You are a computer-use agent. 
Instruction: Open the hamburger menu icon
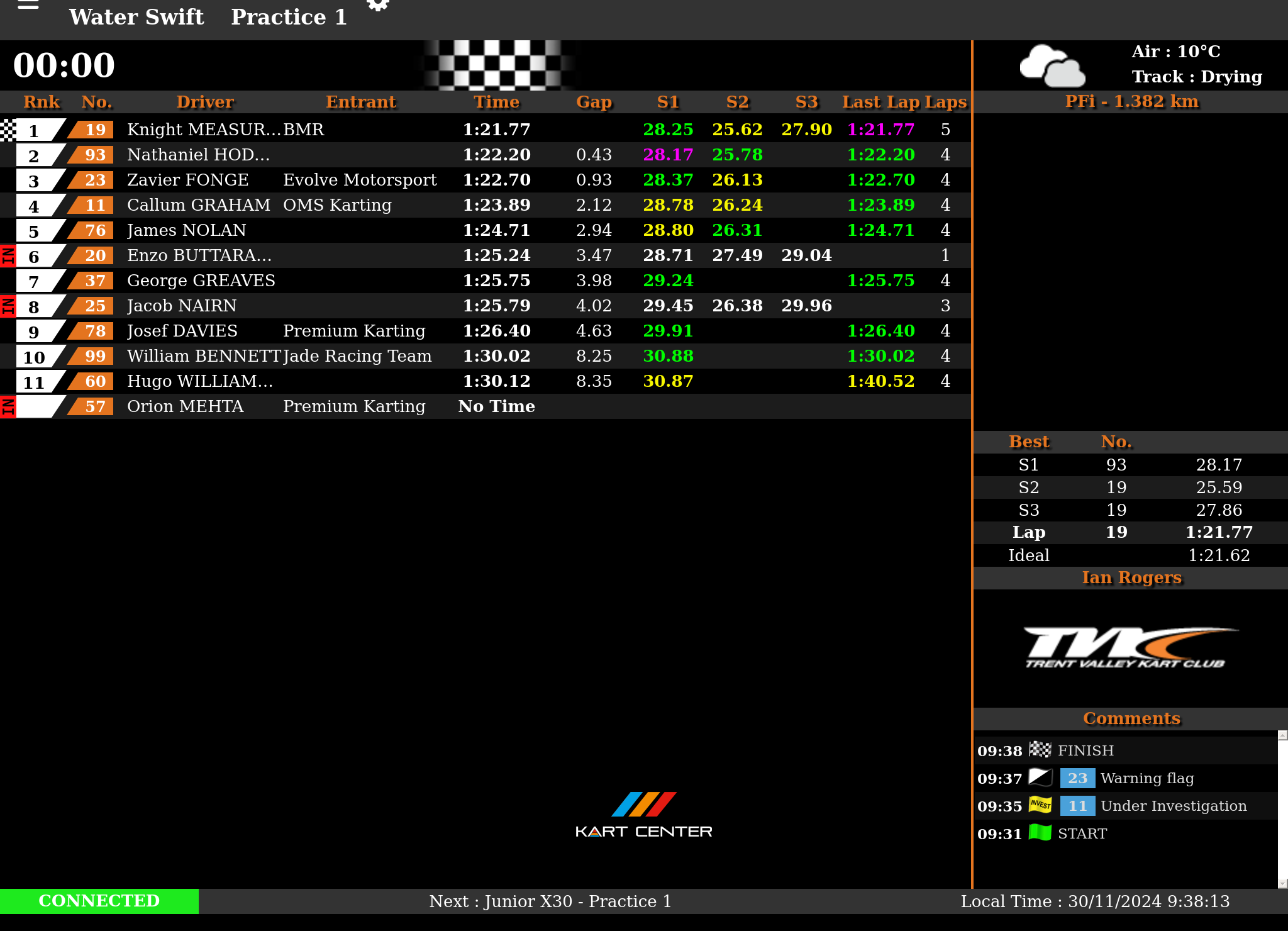tap(28, 5)
